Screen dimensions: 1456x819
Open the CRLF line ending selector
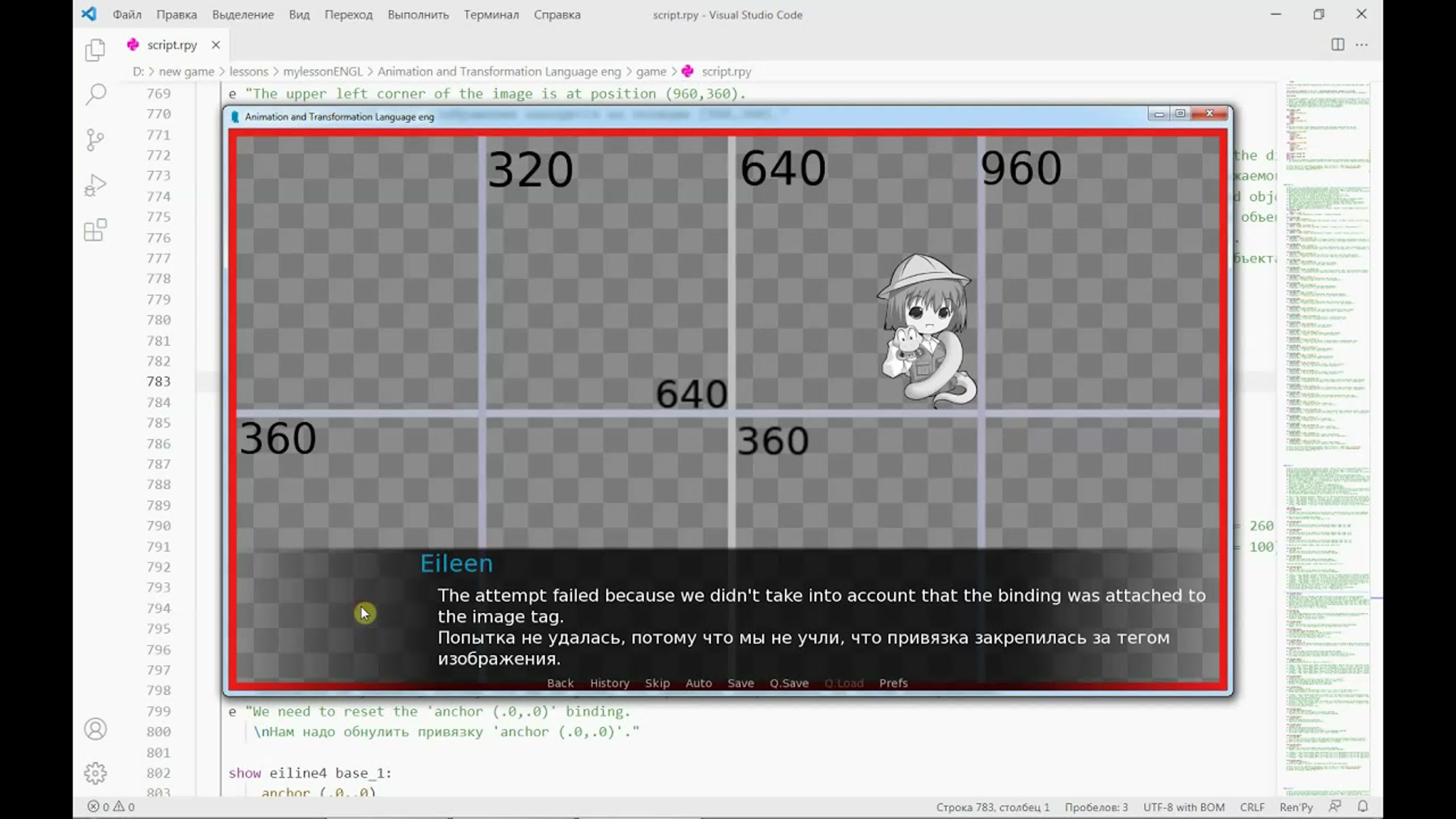point(1252,807)
